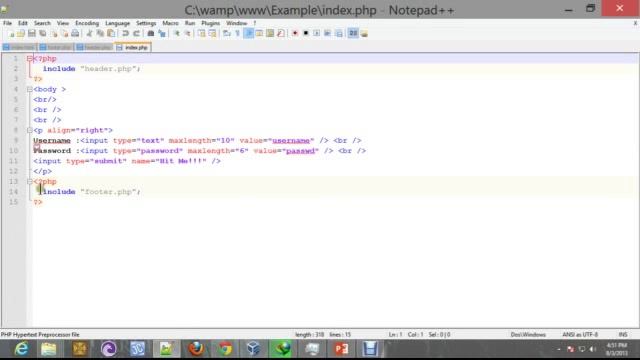
Task: Save the current file via toolbar
Action: (31, 33)
